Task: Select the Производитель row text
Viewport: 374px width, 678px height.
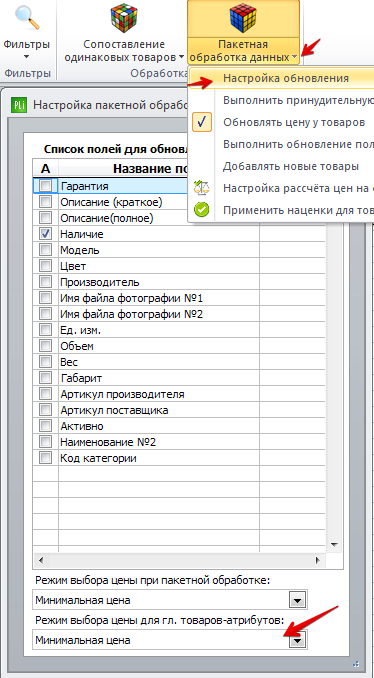Action: tap(100, 283)
